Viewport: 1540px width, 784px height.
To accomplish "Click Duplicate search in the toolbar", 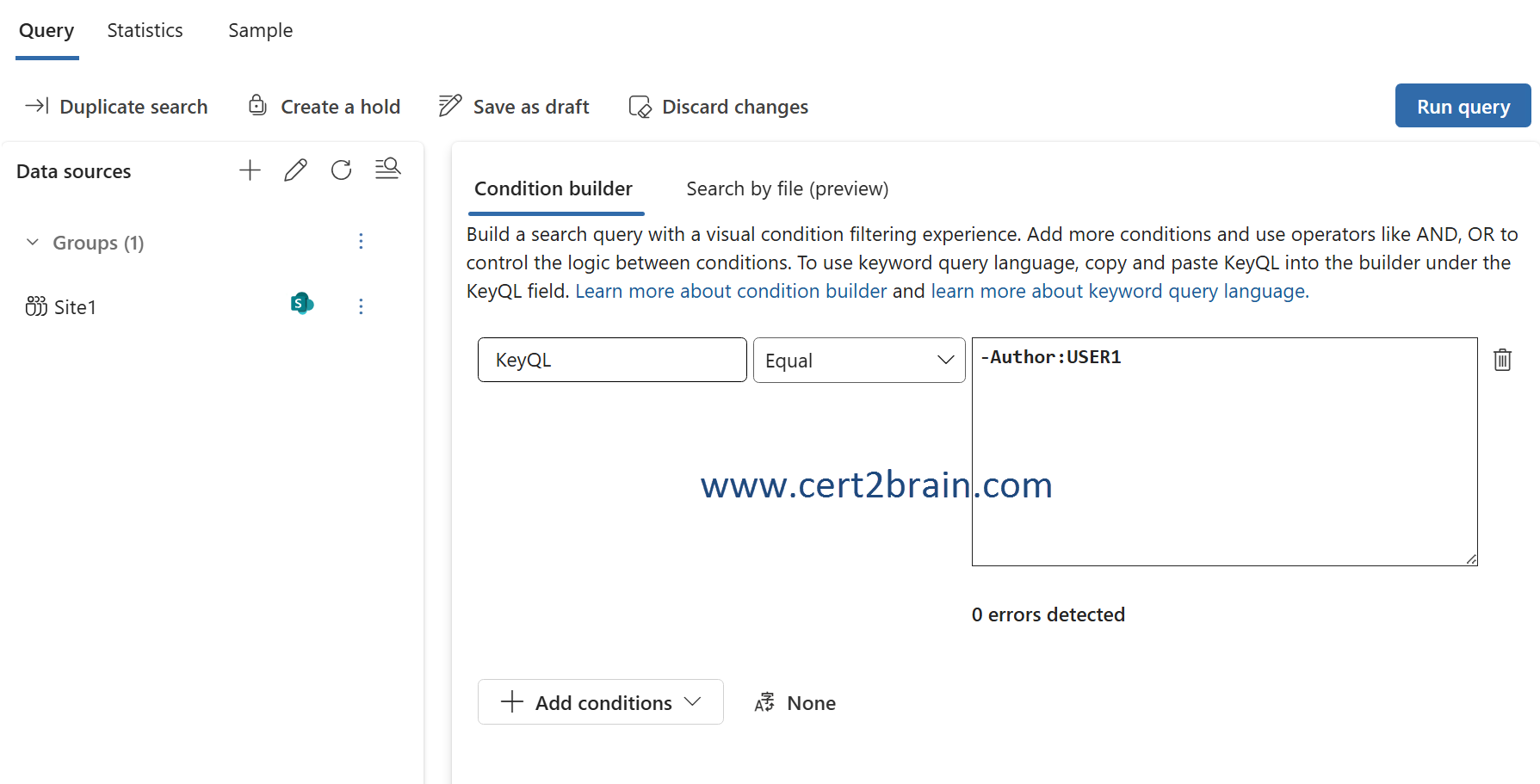I will click(x=116, y=107).
